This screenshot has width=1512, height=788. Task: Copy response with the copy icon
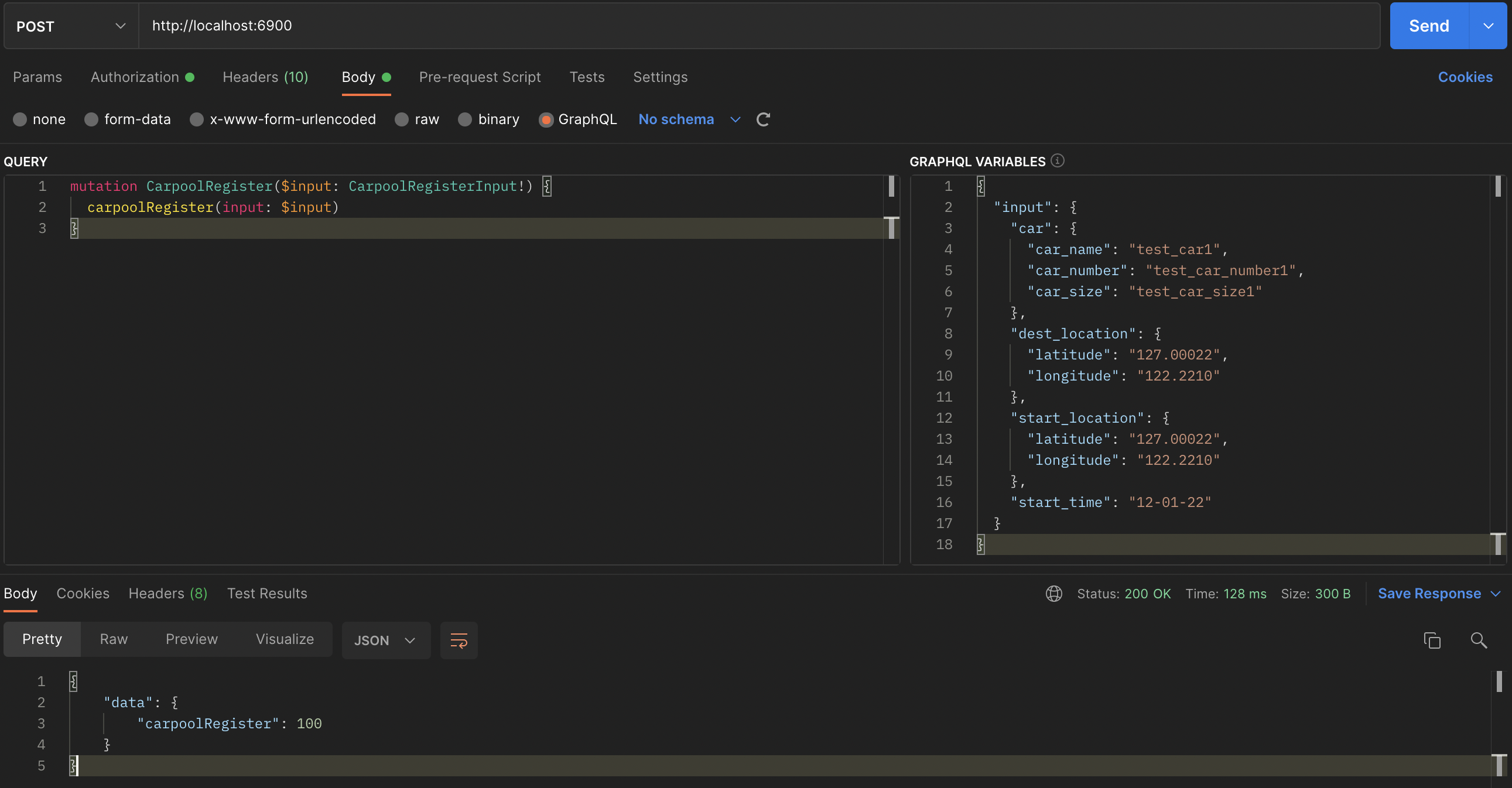(x=1432, y=640)
